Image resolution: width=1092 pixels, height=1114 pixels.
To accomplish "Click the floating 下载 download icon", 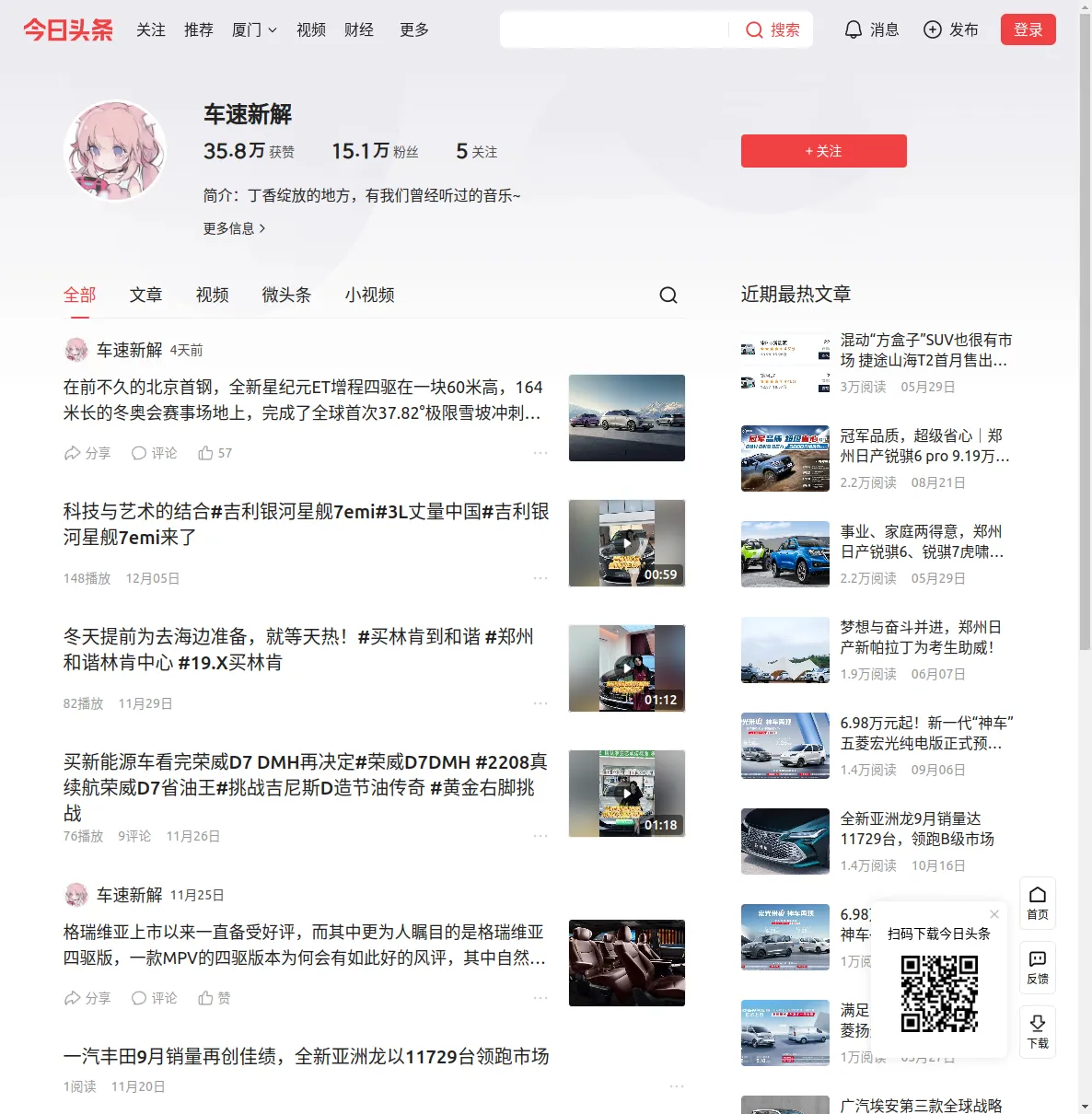I will 1038,1032.
